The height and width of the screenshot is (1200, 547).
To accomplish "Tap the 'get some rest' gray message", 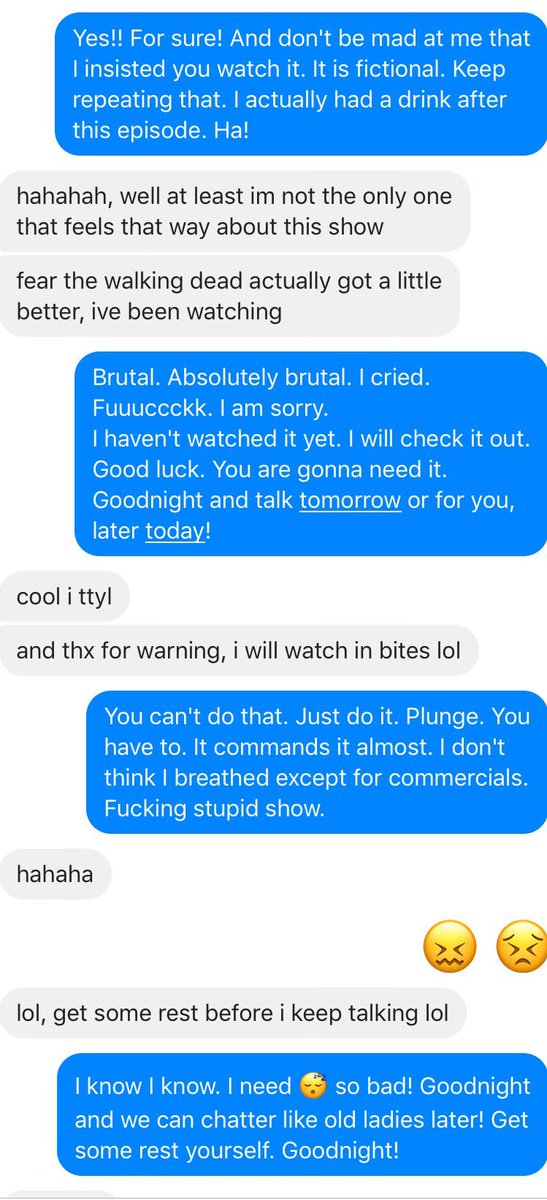I will click(232, 1013).
